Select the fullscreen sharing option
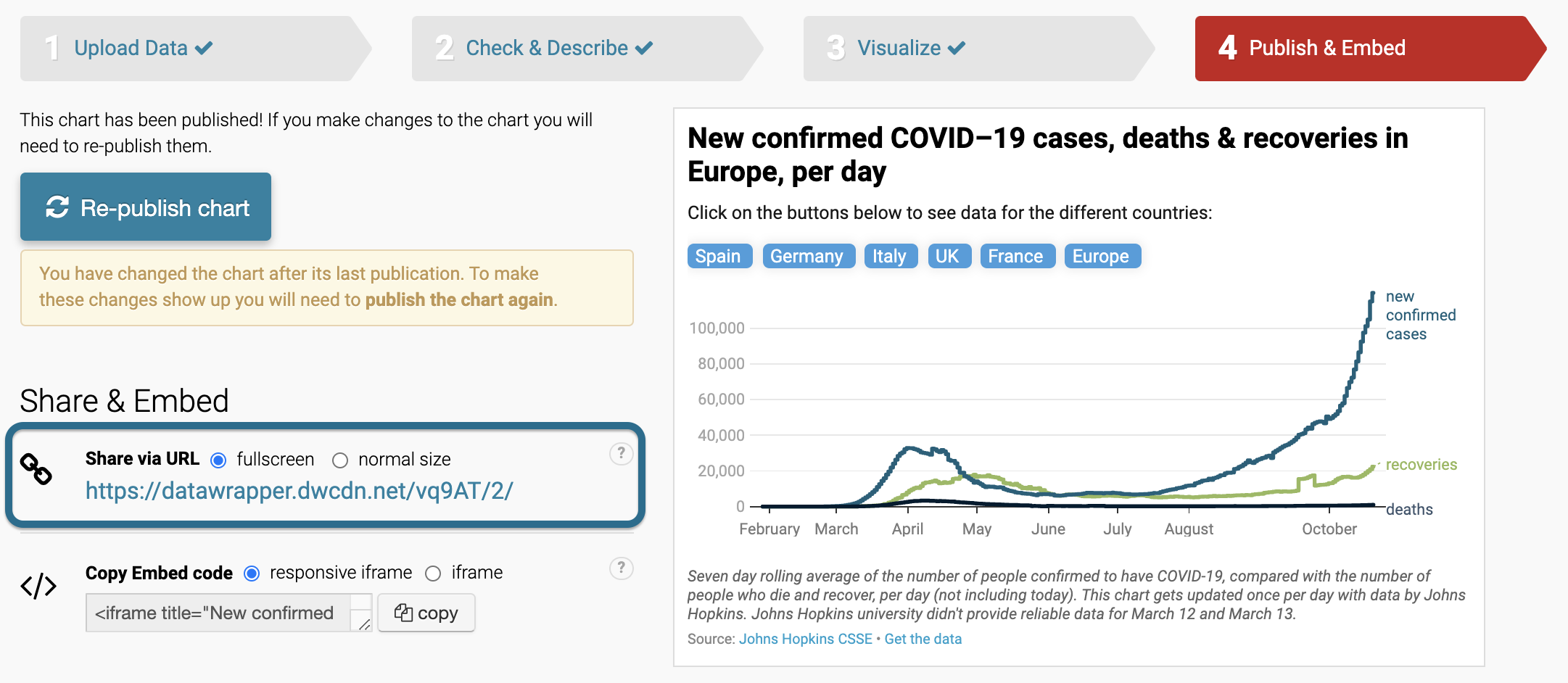 218,459
